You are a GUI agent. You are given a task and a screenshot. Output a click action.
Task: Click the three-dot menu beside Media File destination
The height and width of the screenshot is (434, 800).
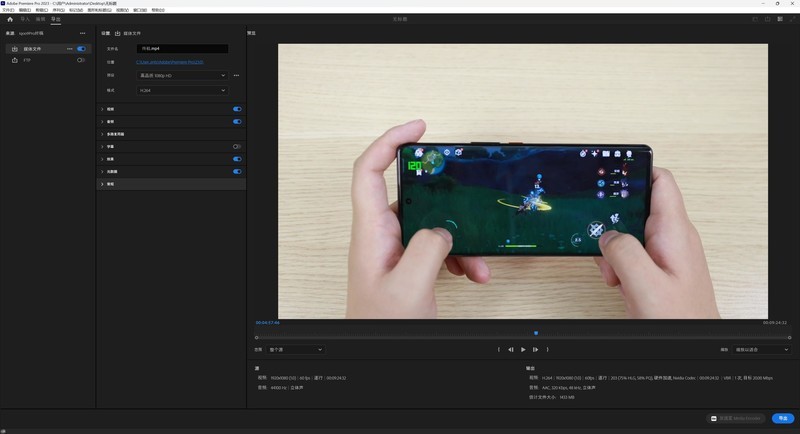[x=69, y=48]
